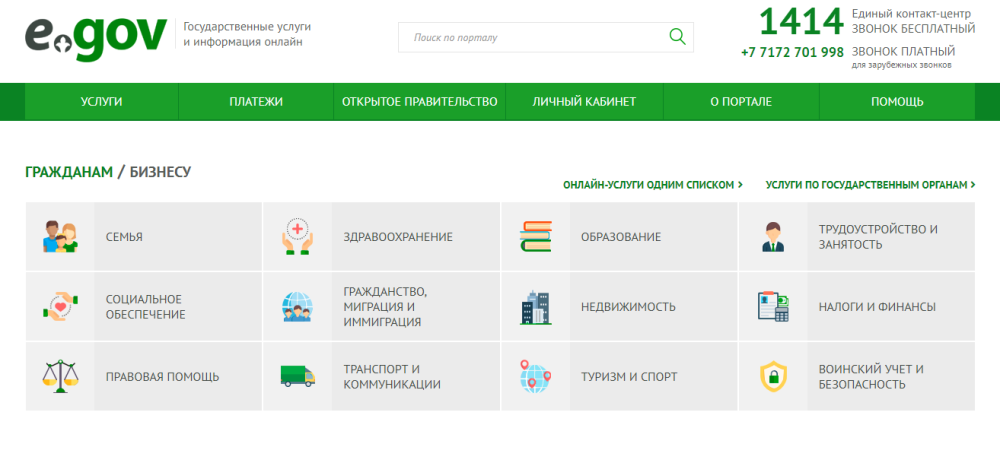Open the Платежи menu item

coord(256,101)
